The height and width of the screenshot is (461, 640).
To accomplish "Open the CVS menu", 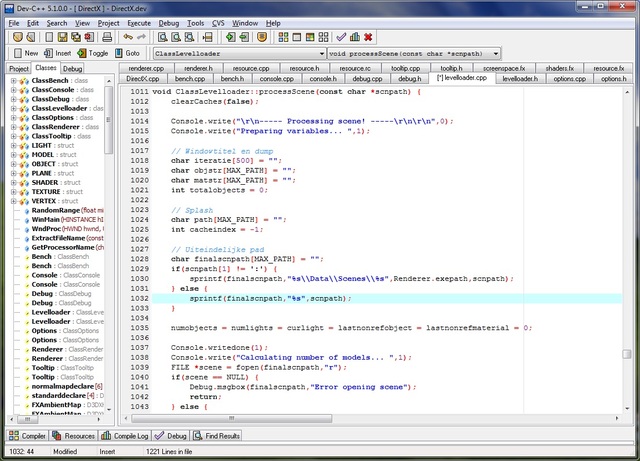I will pyautogui.click(x=218, y=23).
